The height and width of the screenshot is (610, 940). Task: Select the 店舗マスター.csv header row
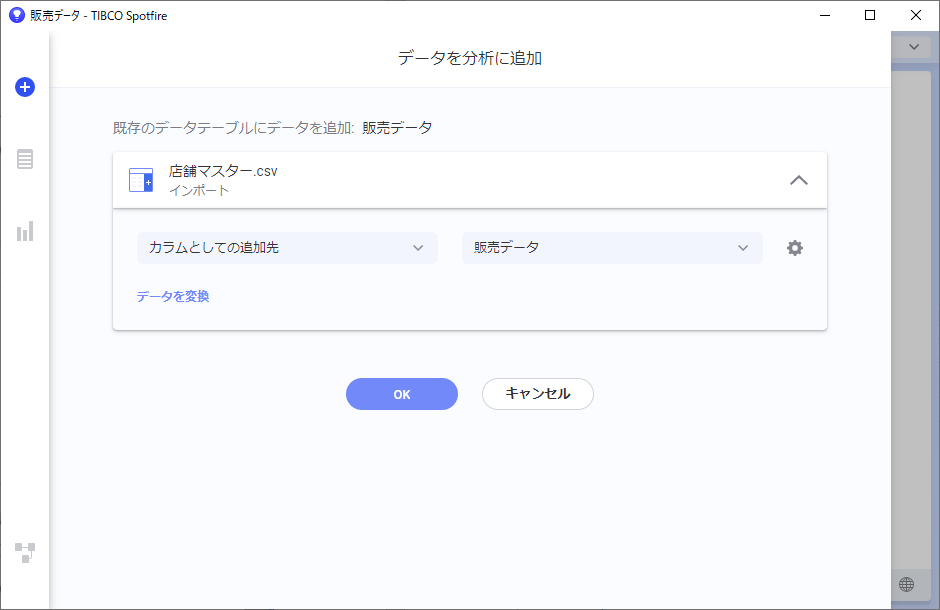pyautogui.click(x=470, y=180)
